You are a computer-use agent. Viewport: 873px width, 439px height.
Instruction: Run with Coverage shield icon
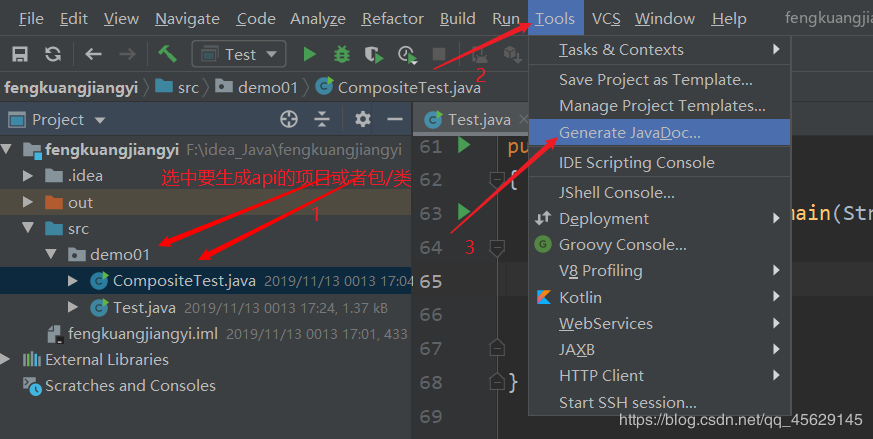[x=374, y=55]
